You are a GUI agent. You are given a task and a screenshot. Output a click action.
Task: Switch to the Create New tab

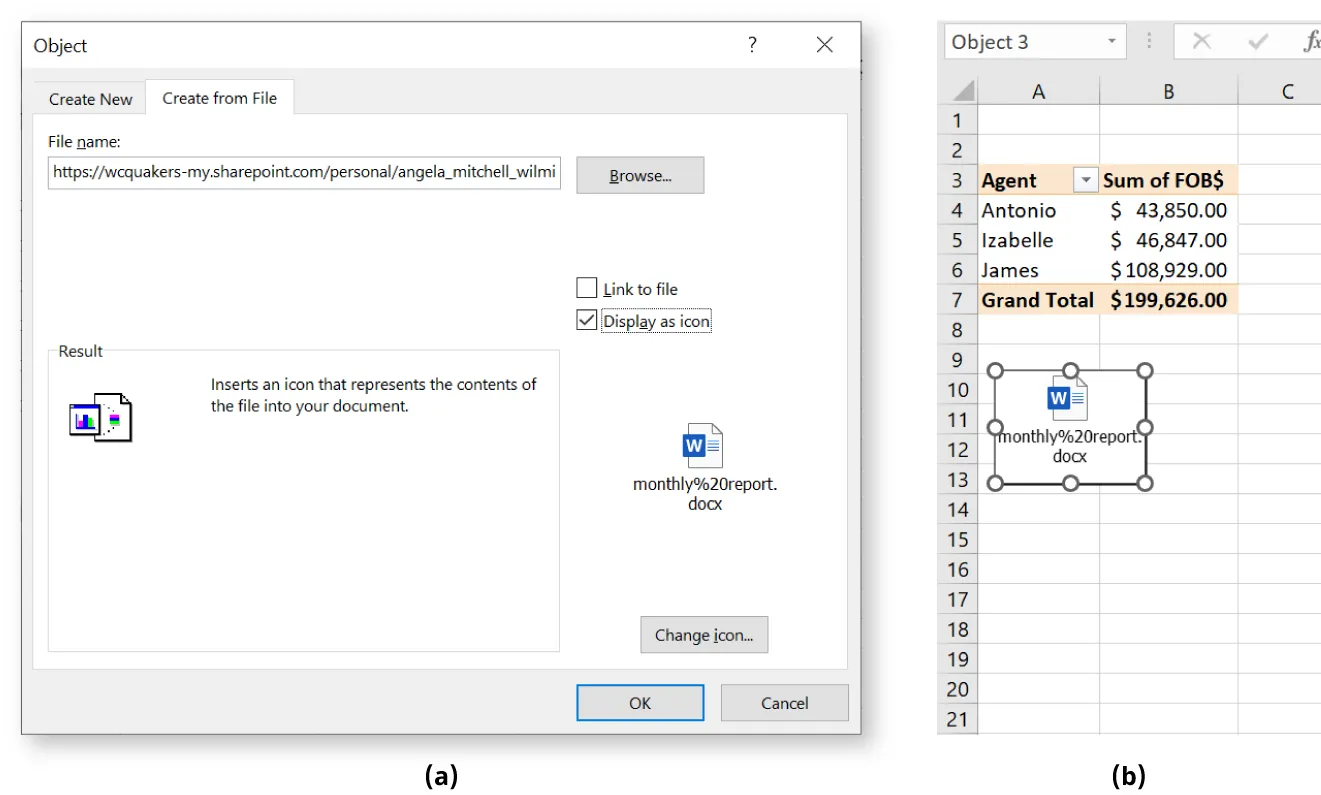90,98
